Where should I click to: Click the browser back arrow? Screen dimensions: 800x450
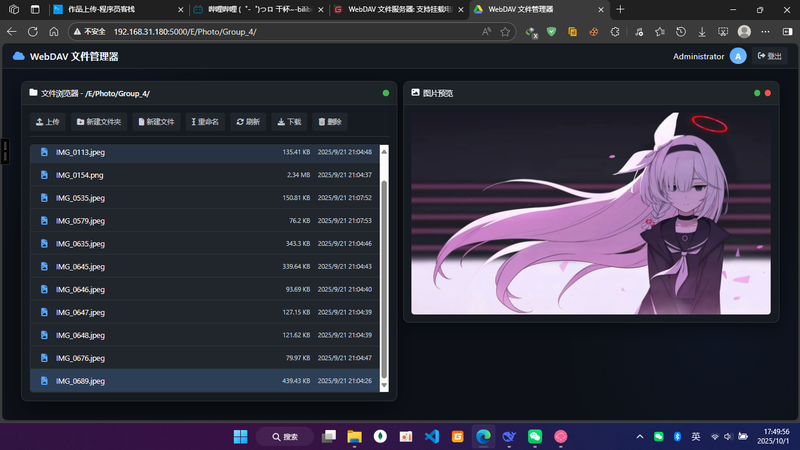(12, 32)
